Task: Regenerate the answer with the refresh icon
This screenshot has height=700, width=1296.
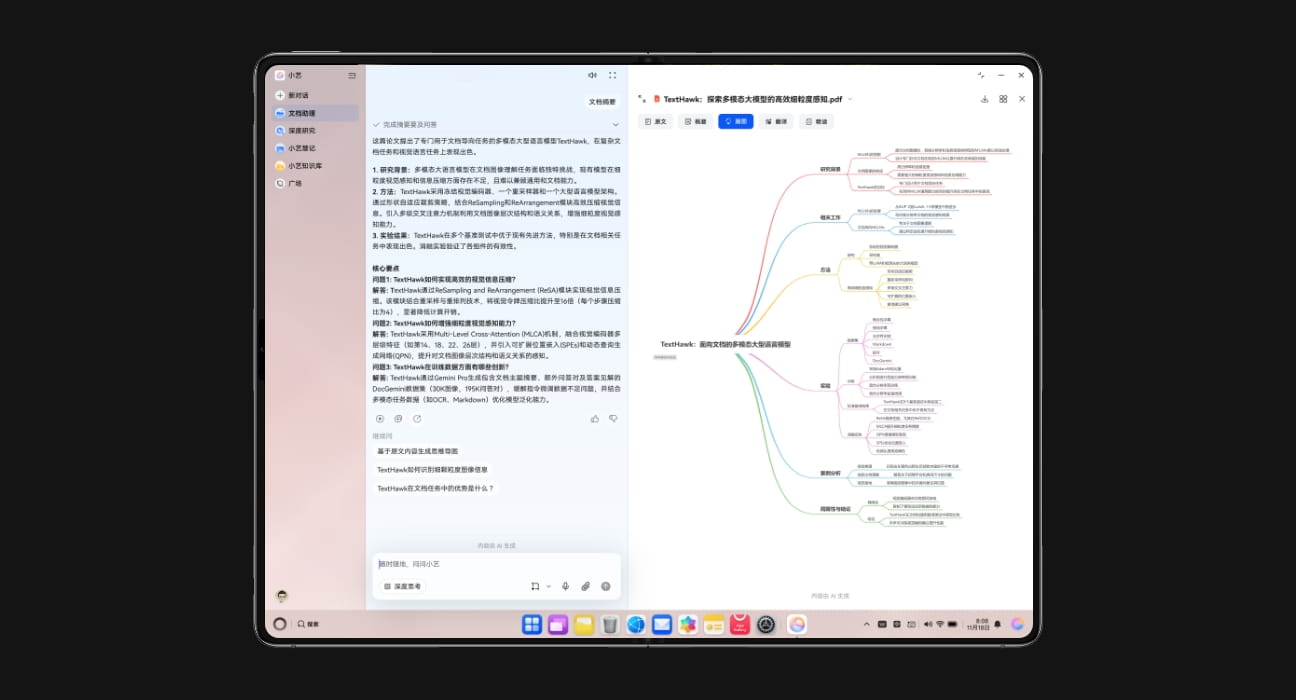Action: [416, 418]
